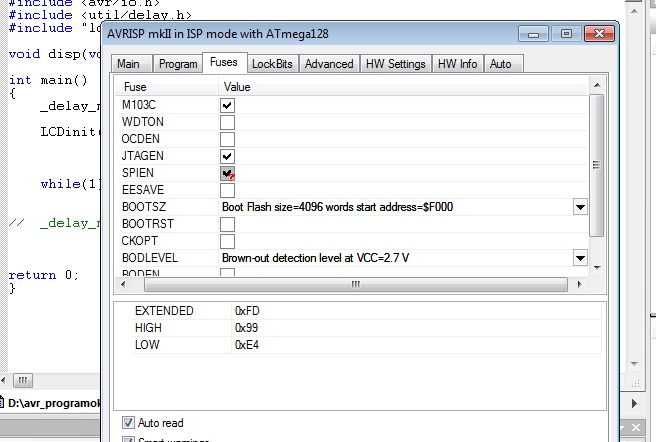Click int main() in the code editor
Screen dimensions: 656x442
(48, 80)
